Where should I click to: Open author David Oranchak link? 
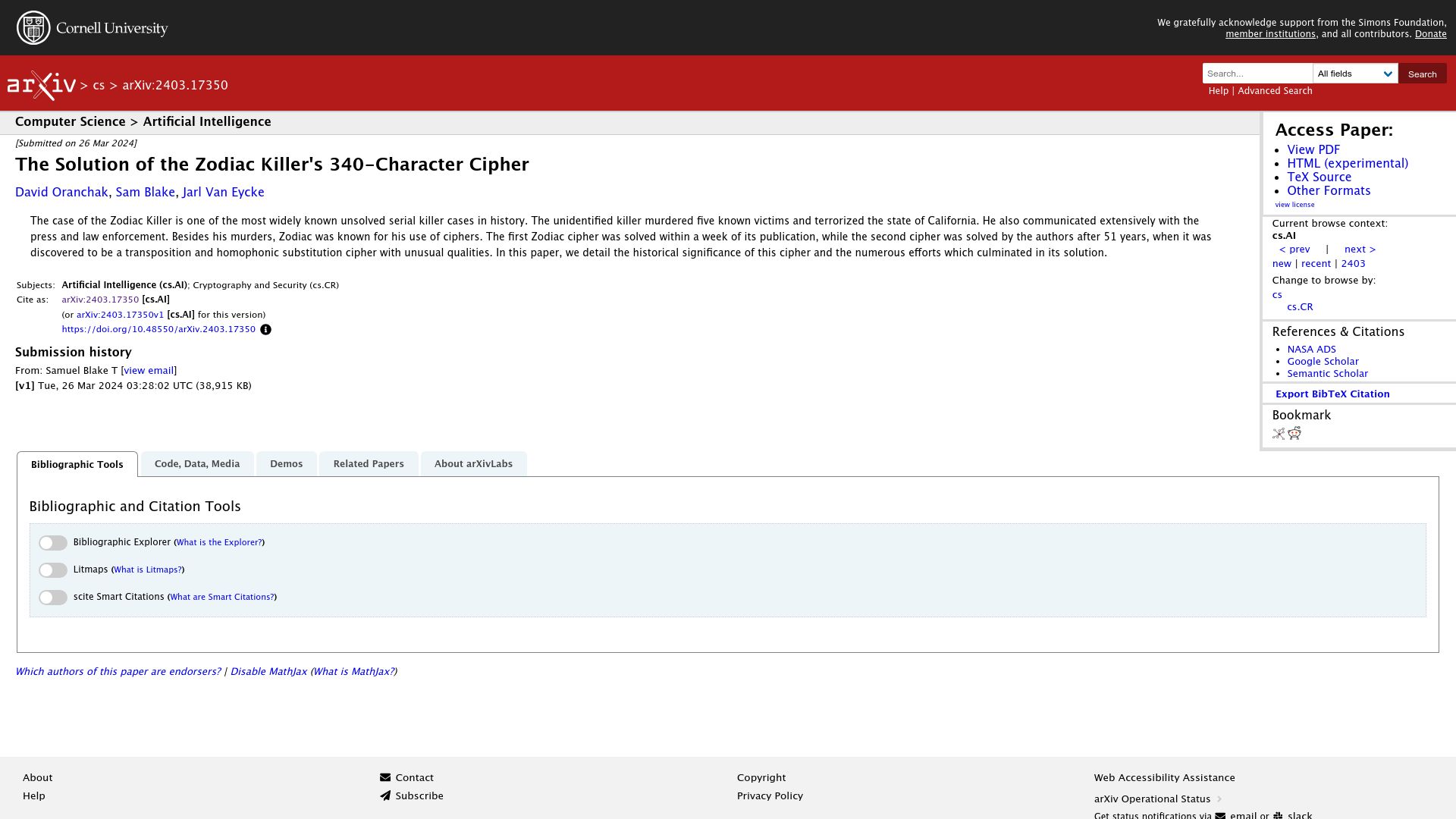[x=61, y=193]
